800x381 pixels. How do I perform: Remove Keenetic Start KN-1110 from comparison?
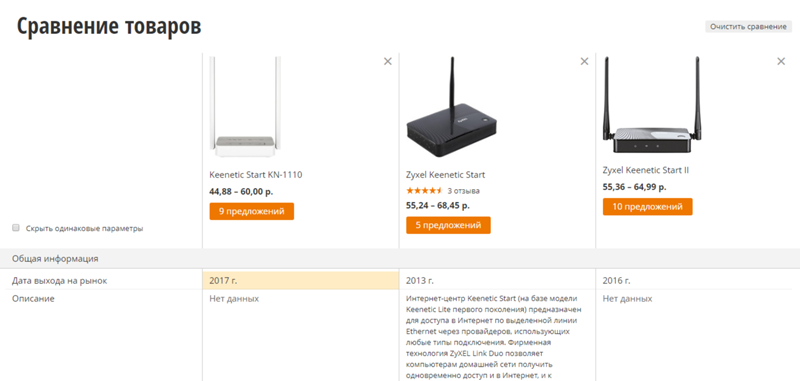[x=388, y=61]
